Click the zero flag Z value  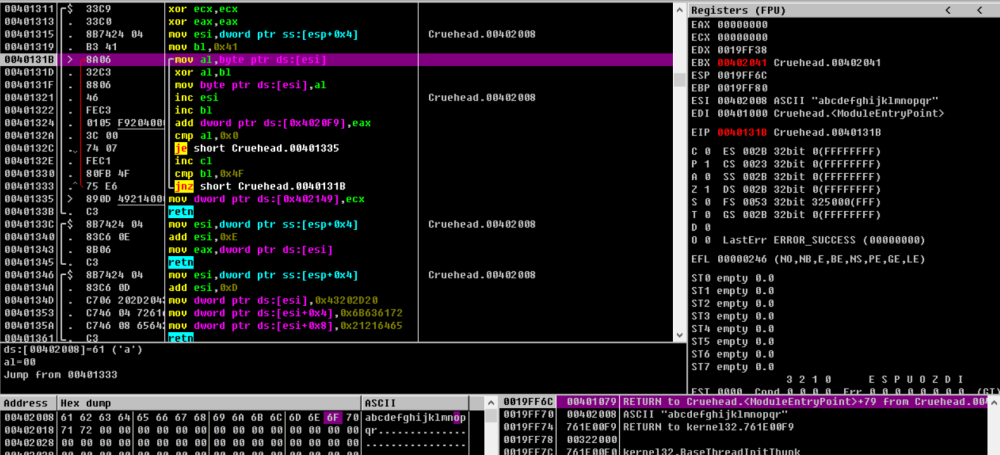[708, 190]
